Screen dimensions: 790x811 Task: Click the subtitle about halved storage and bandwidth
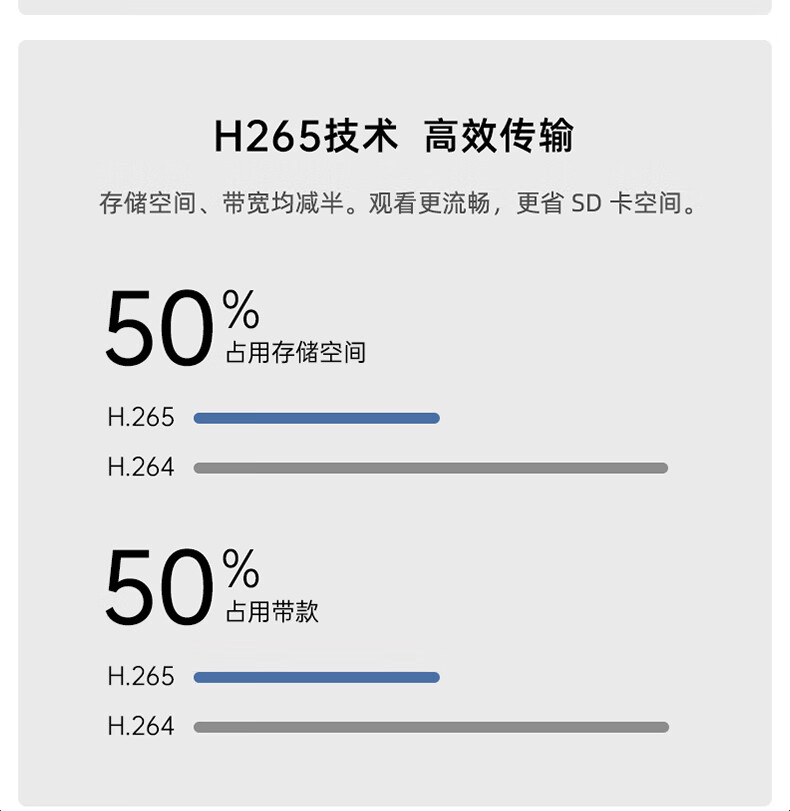pyautogui.click(x=397, y=203)
